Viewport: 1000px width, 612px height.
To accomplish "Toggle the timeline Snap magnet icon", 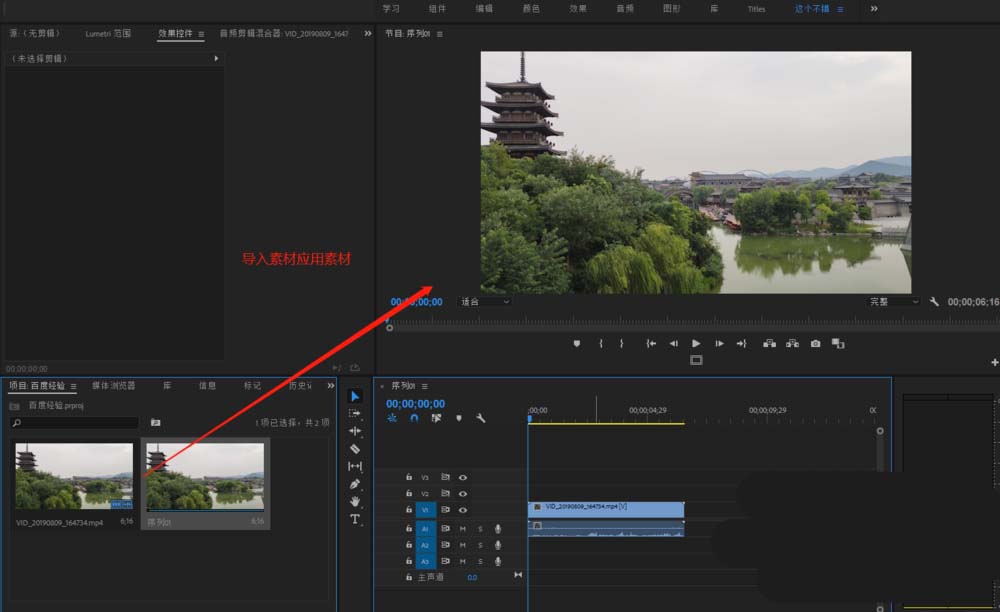I will pos(414,418).
